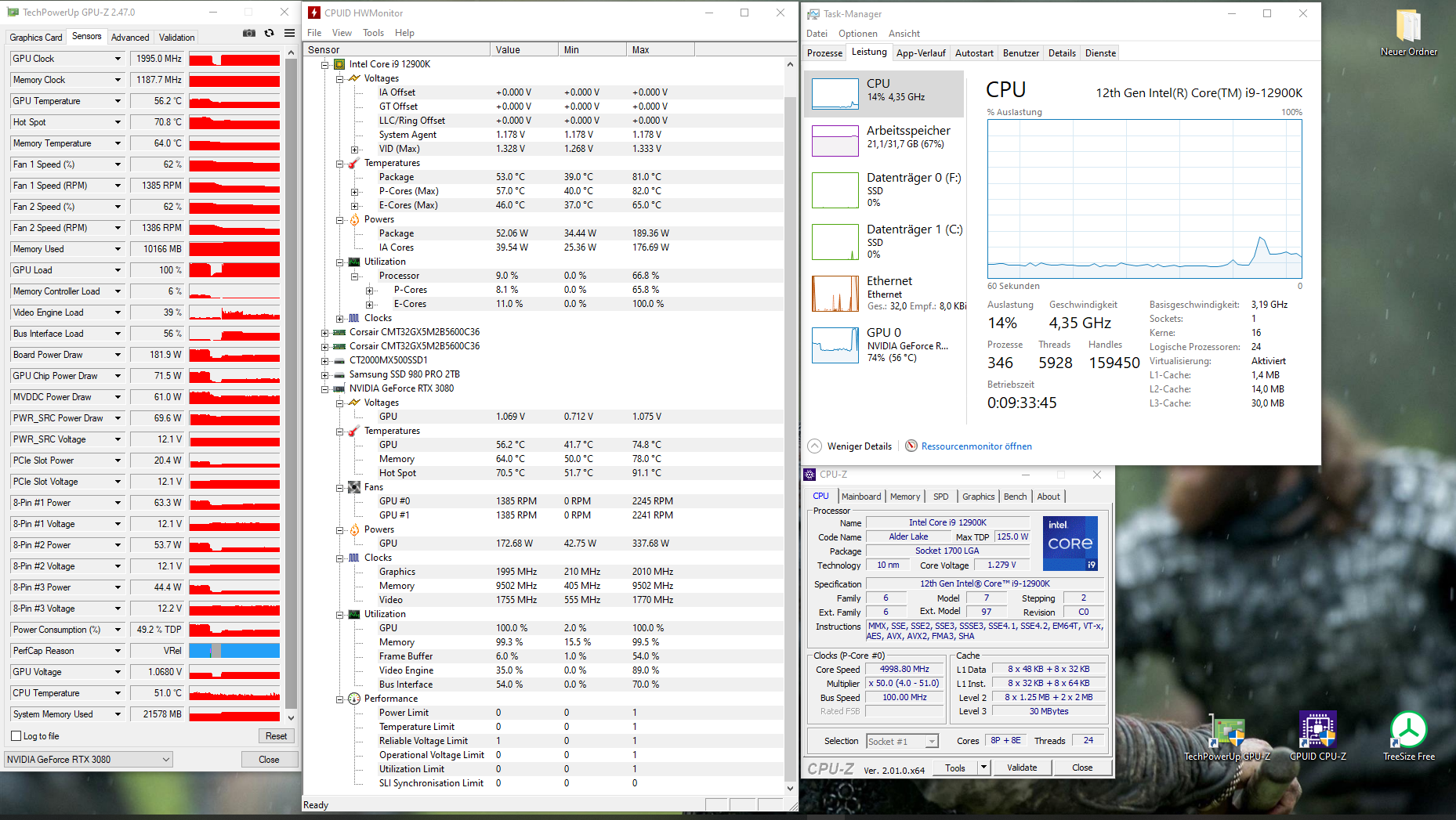Click the Close button in GPU-Z
The width and height of the screenshot is (1456, 820).
(x=269, y=760)
